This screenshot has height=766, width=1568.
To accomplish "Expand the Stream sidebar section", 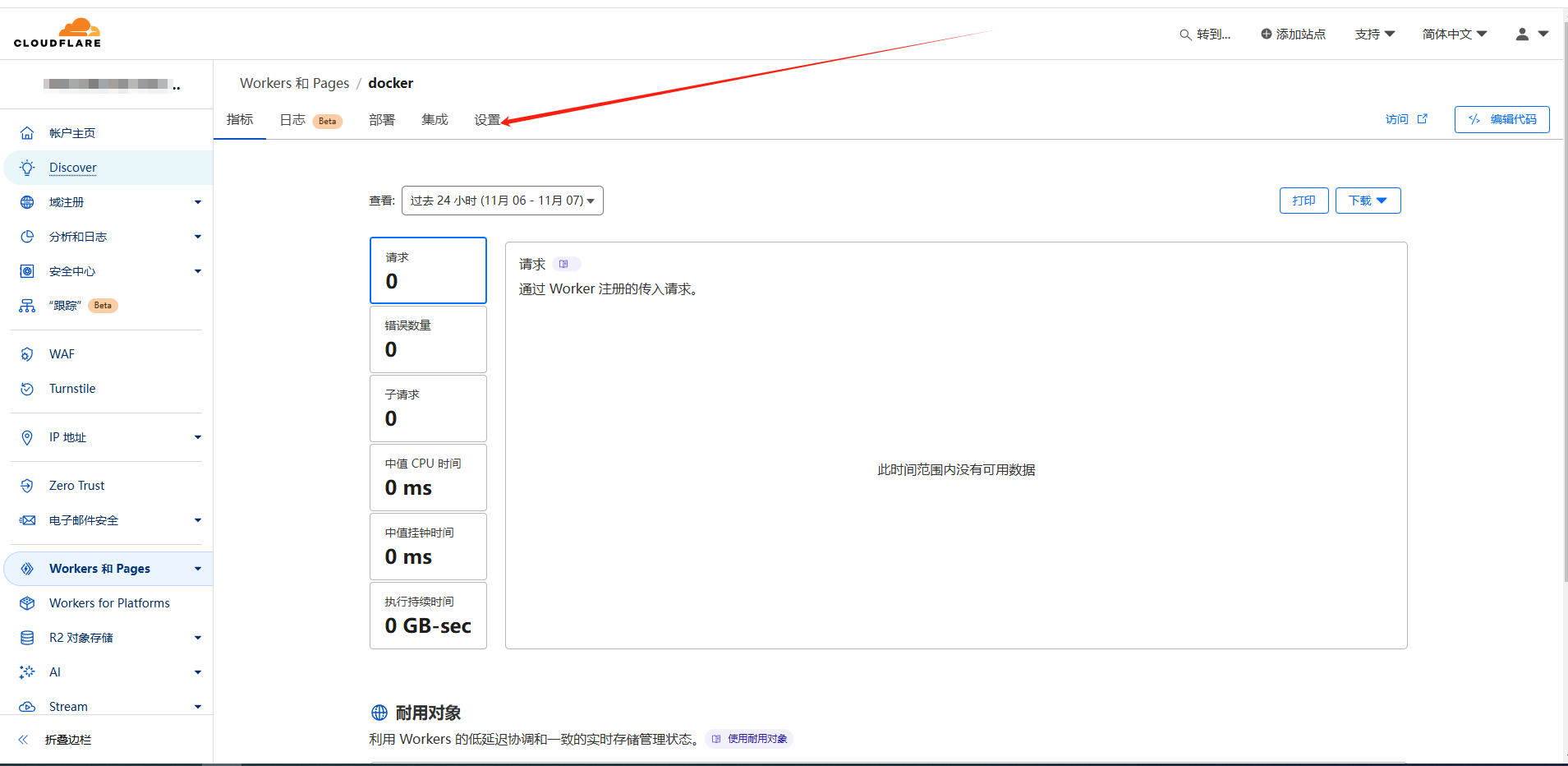I will tap(198, 707).
